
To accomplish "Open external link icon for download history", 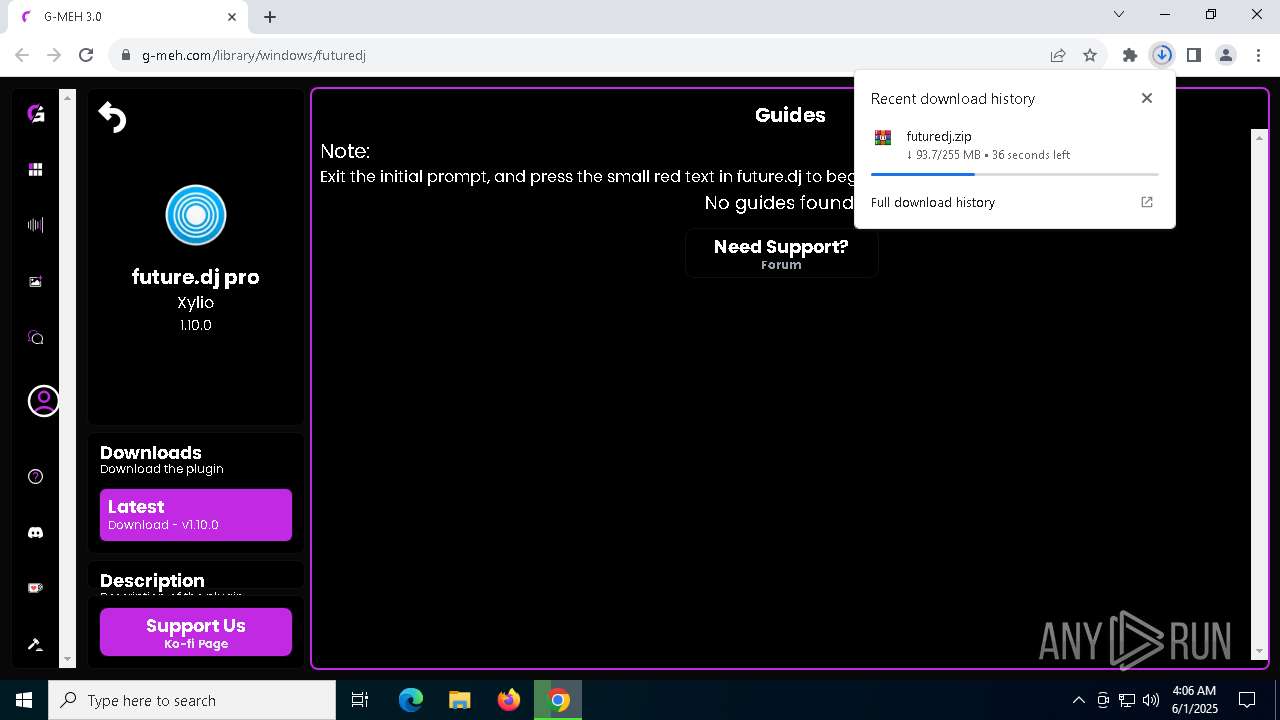I will pos(1147,202).
